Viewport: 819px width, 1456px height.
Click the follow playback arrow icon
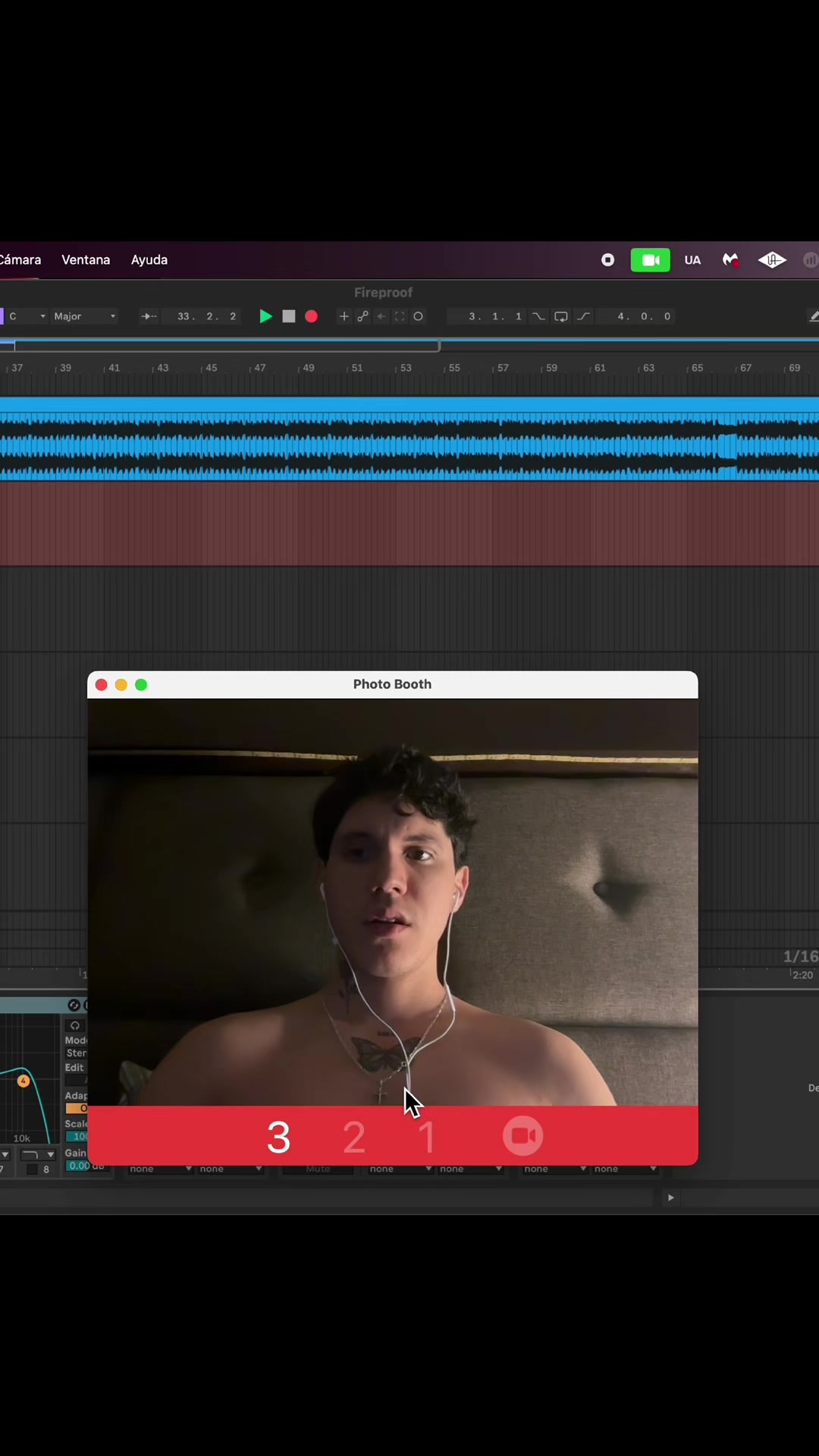[149, 316]
